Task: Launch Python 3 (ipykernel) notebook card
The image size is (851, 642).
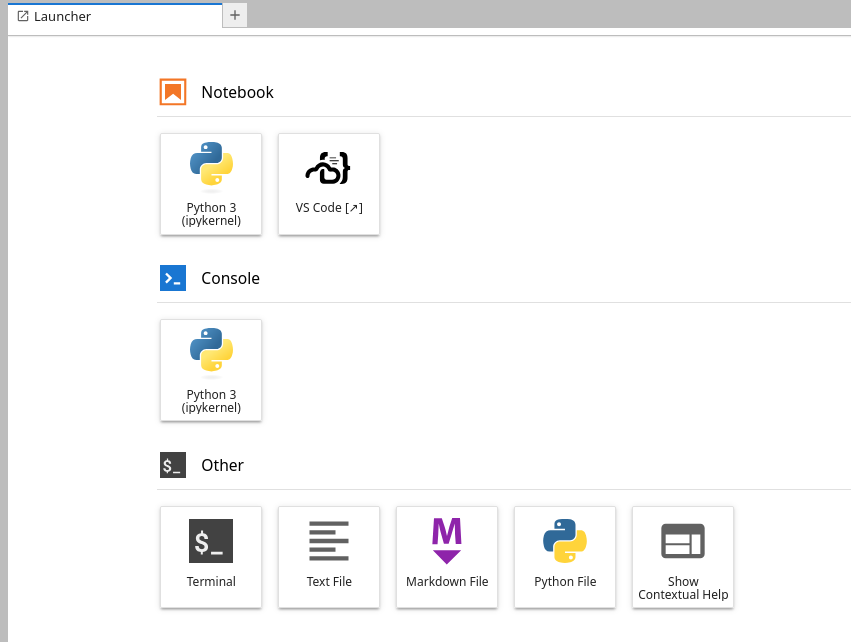Action: [x=211, y=184]
